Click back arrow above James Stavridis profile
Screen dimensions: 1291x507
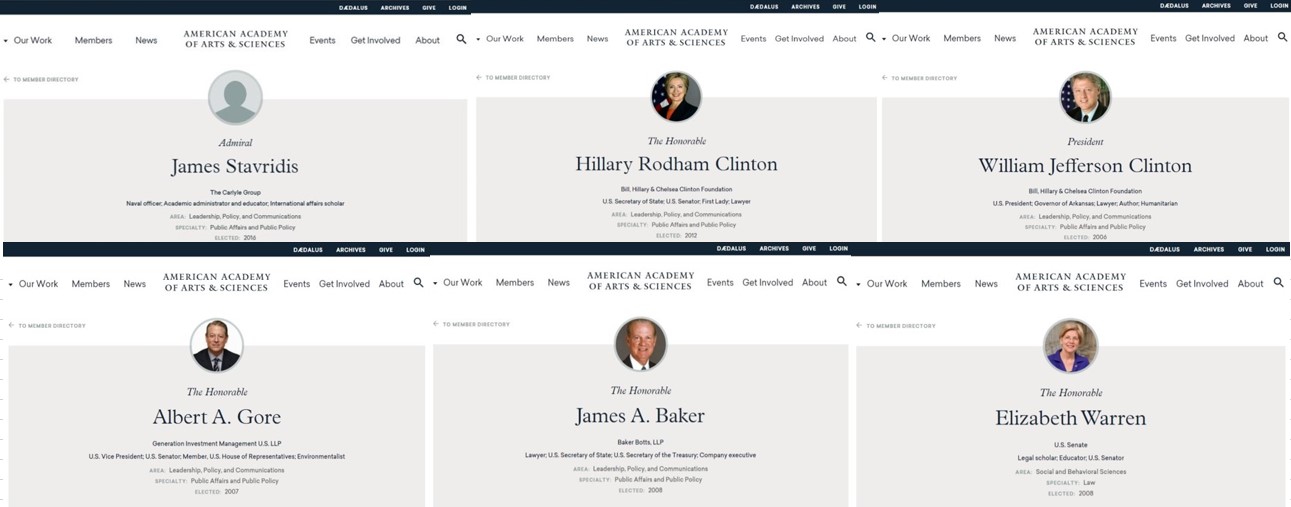click(x=6, y=79)
